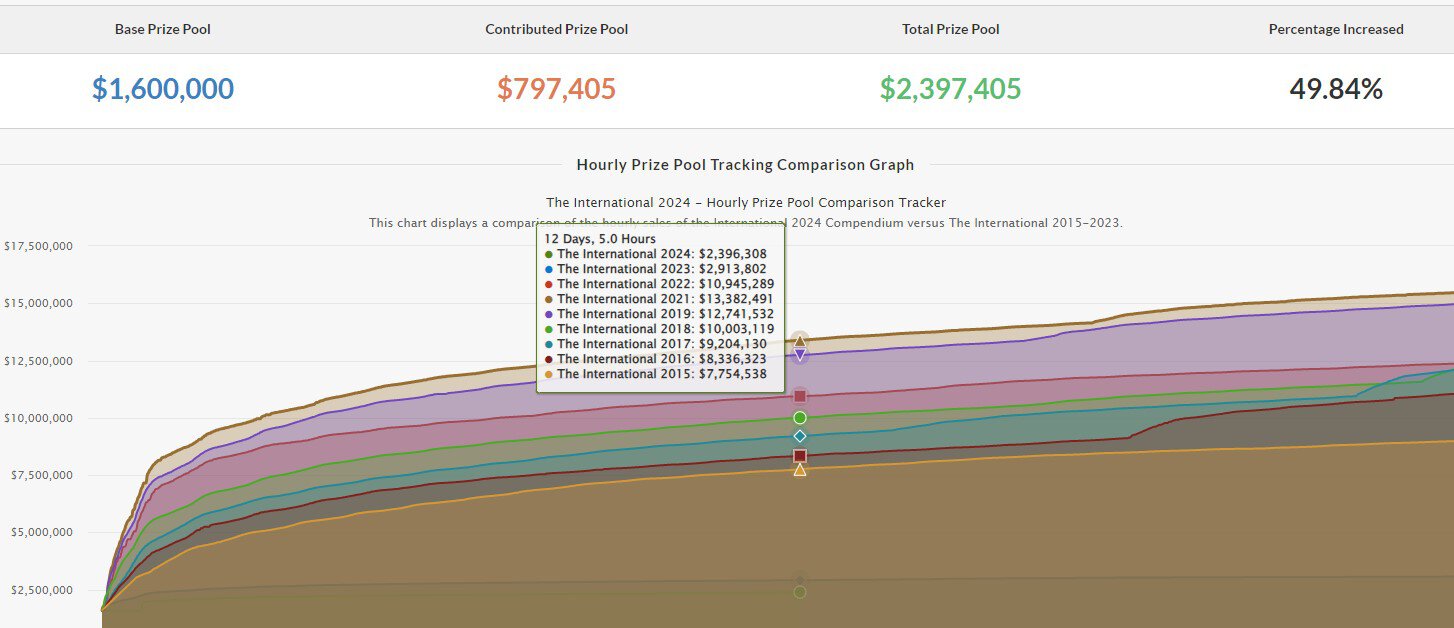Select the 2015 orange triangle data marker

pos(799,469)
